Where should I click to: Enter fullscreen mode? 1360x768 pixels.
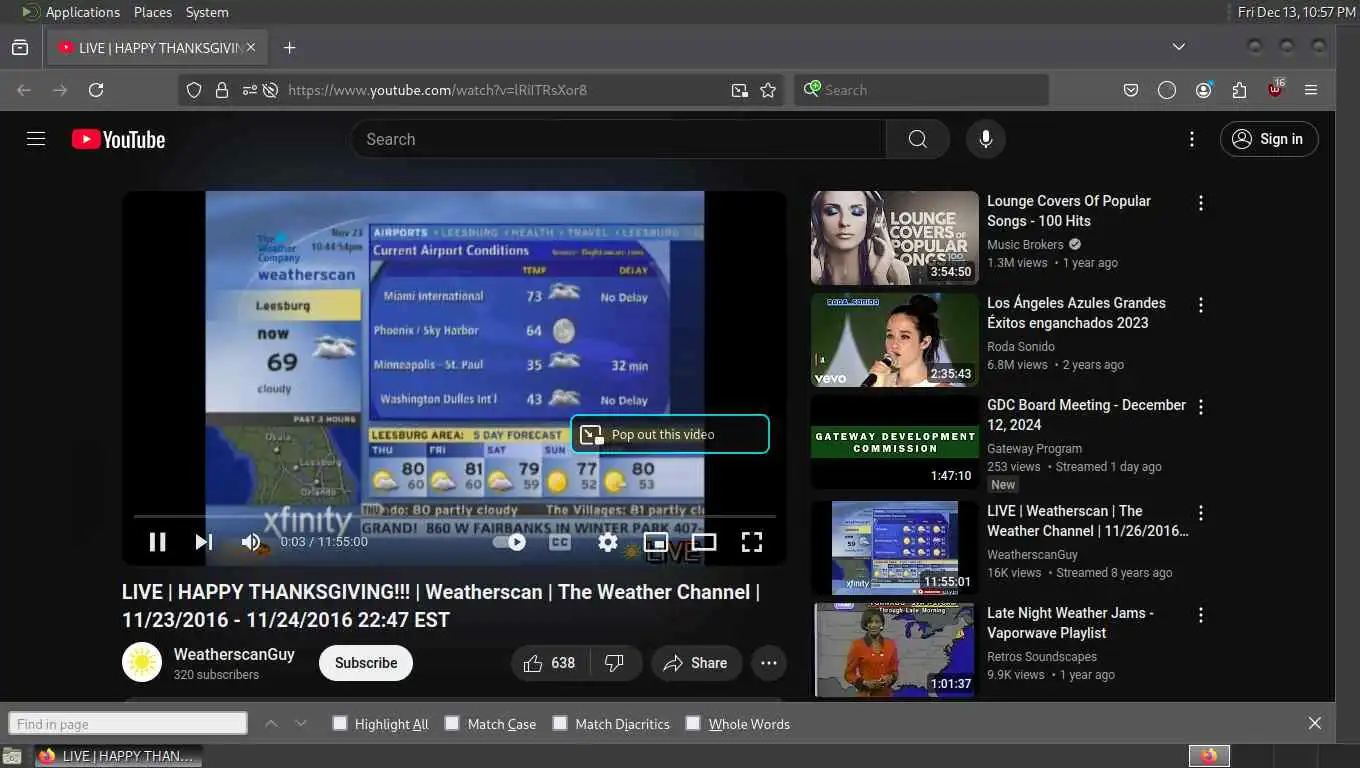[752, 542]
